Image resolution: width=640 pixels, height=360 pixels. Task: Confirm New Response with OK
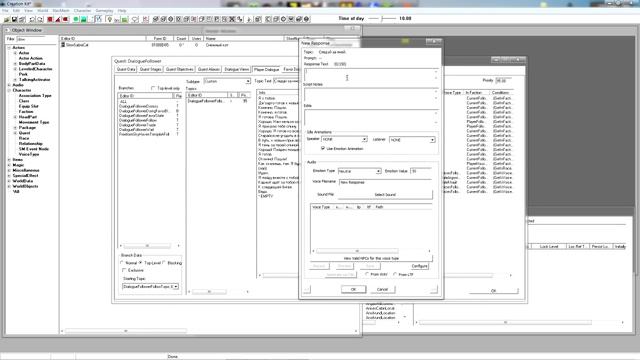click(x=353, y=289)
